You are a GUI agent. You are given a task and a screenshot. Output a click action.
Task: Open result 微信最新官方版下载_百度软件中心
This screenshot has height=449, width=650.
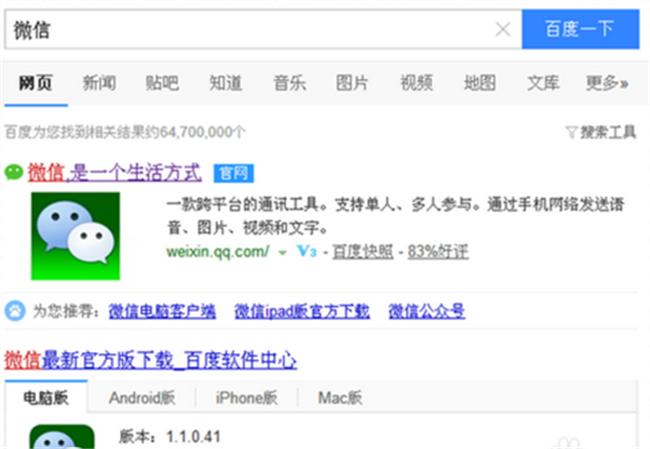[150, 360]
